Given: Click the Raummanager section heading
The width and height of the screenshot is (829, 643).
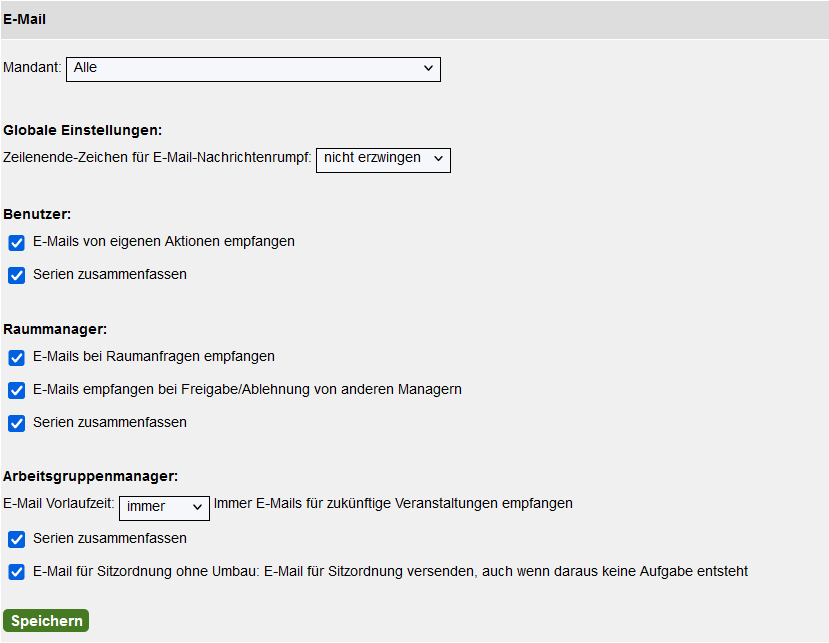Looking at the screenshot, I should [55, 329].
